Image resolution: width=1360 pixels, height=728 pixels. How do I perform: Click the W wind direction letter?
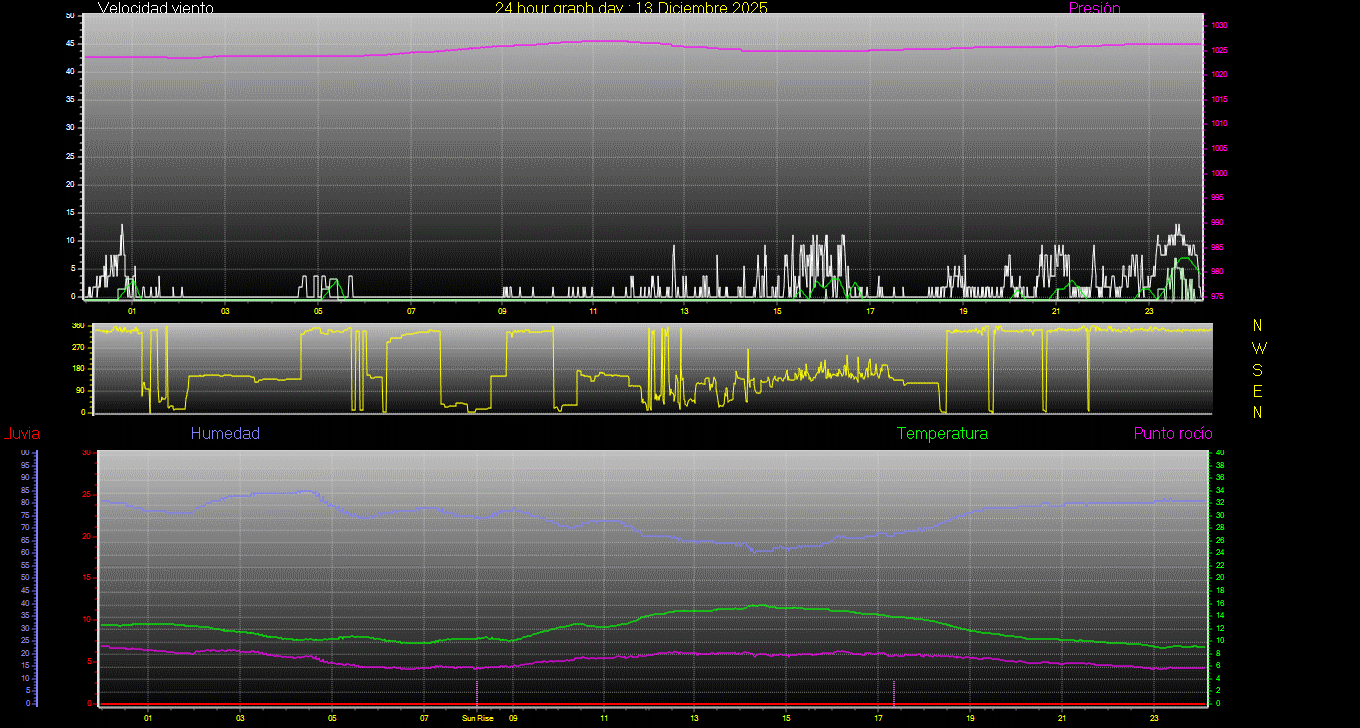(1258, 348)
